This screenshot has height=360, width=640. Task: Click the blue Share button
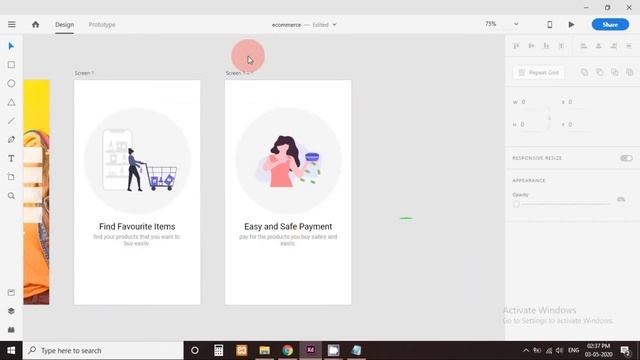pos(610,24)
